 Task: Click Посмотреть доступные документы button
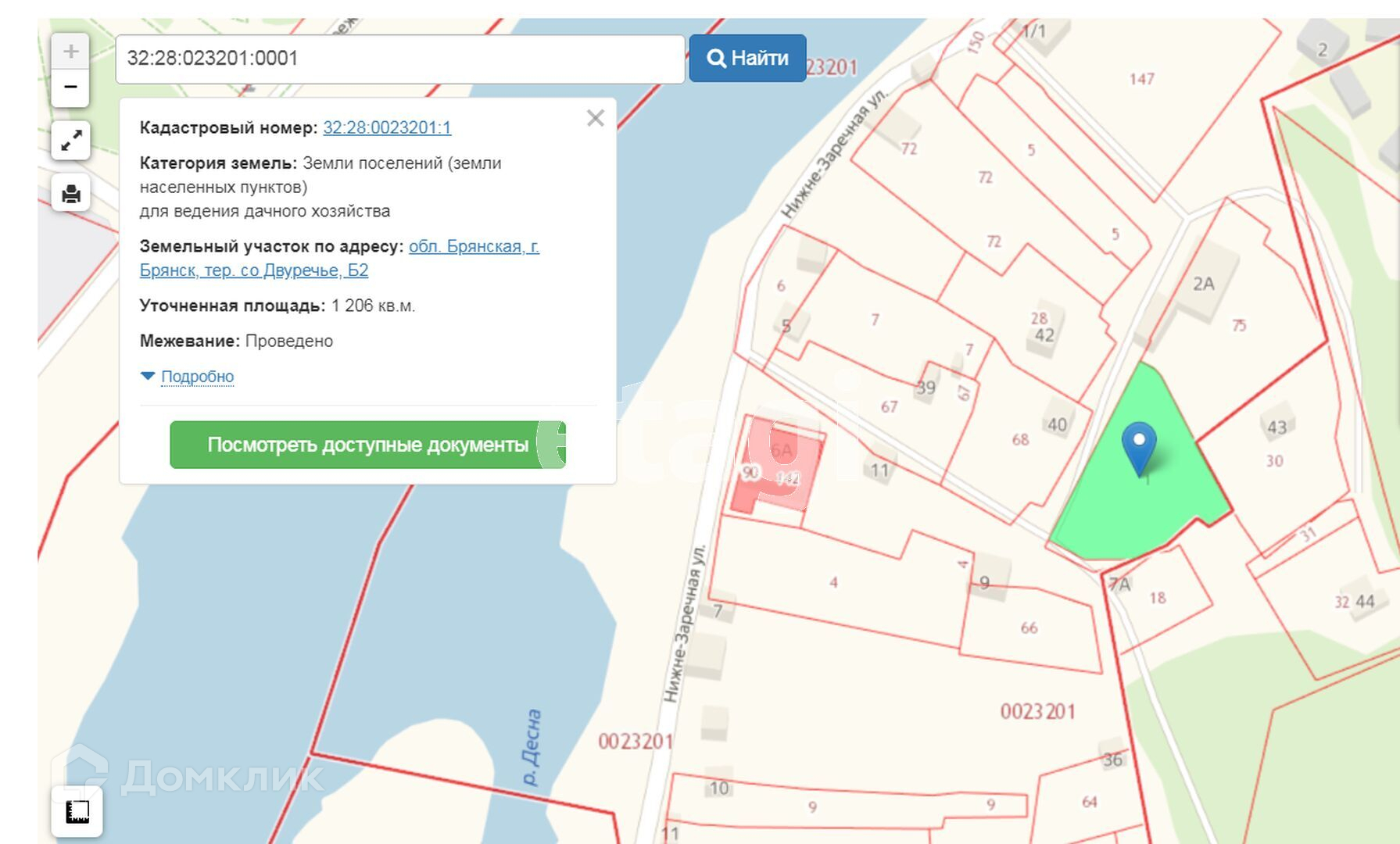pyautogui.click(x=367, y=445)
